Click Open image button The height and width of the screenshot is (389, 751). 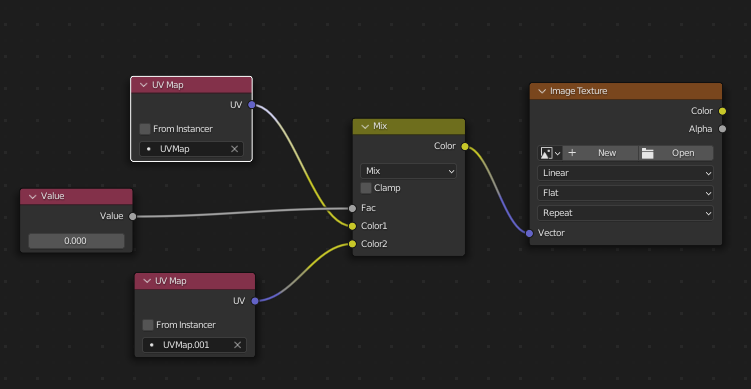676,153
